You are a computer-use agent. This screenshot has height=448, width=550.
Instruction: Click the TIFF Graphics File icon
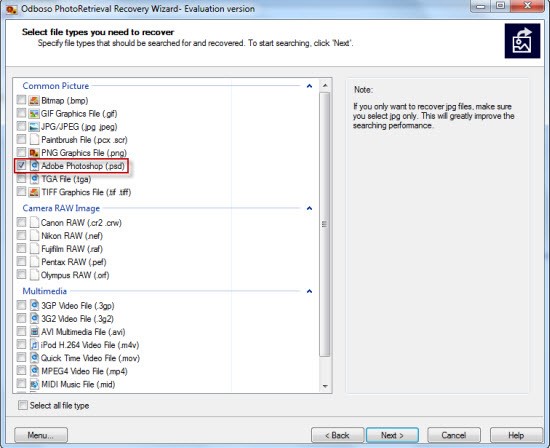pos(34,192)
